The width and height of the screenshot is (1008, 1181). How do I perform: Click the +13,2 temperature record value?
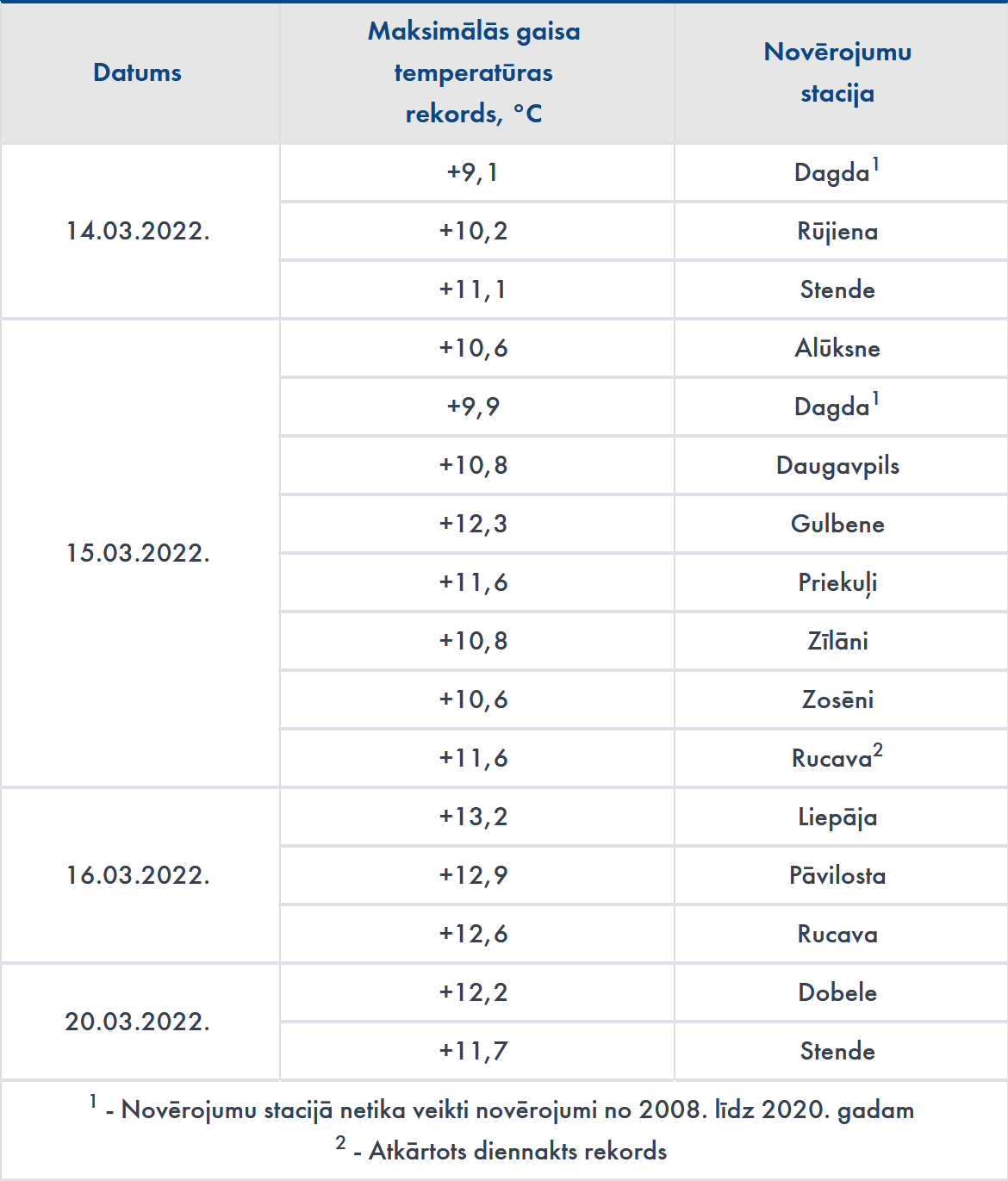pos(474,817)
